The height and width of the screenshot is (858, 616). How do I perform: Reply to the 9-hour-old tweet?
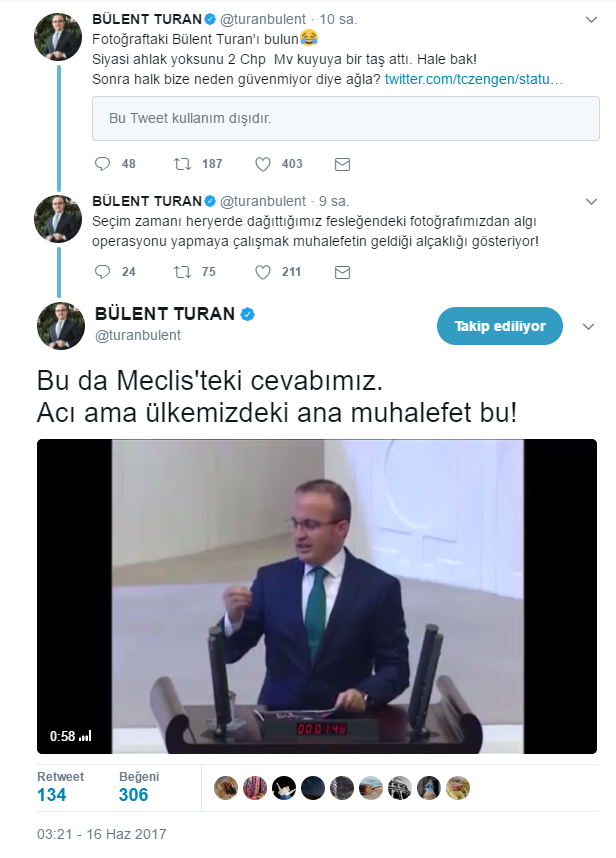coord(102,271)
